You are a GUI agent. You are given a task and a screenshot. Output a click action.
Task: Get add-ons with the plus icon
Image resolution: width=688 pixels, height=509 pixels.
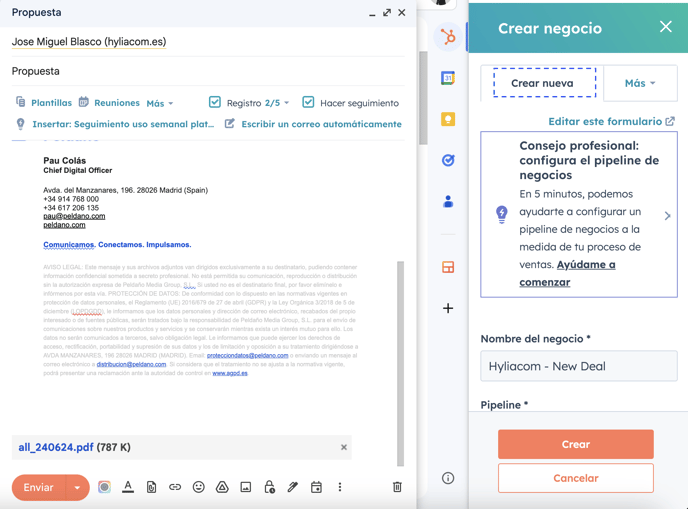pos(448,308)
